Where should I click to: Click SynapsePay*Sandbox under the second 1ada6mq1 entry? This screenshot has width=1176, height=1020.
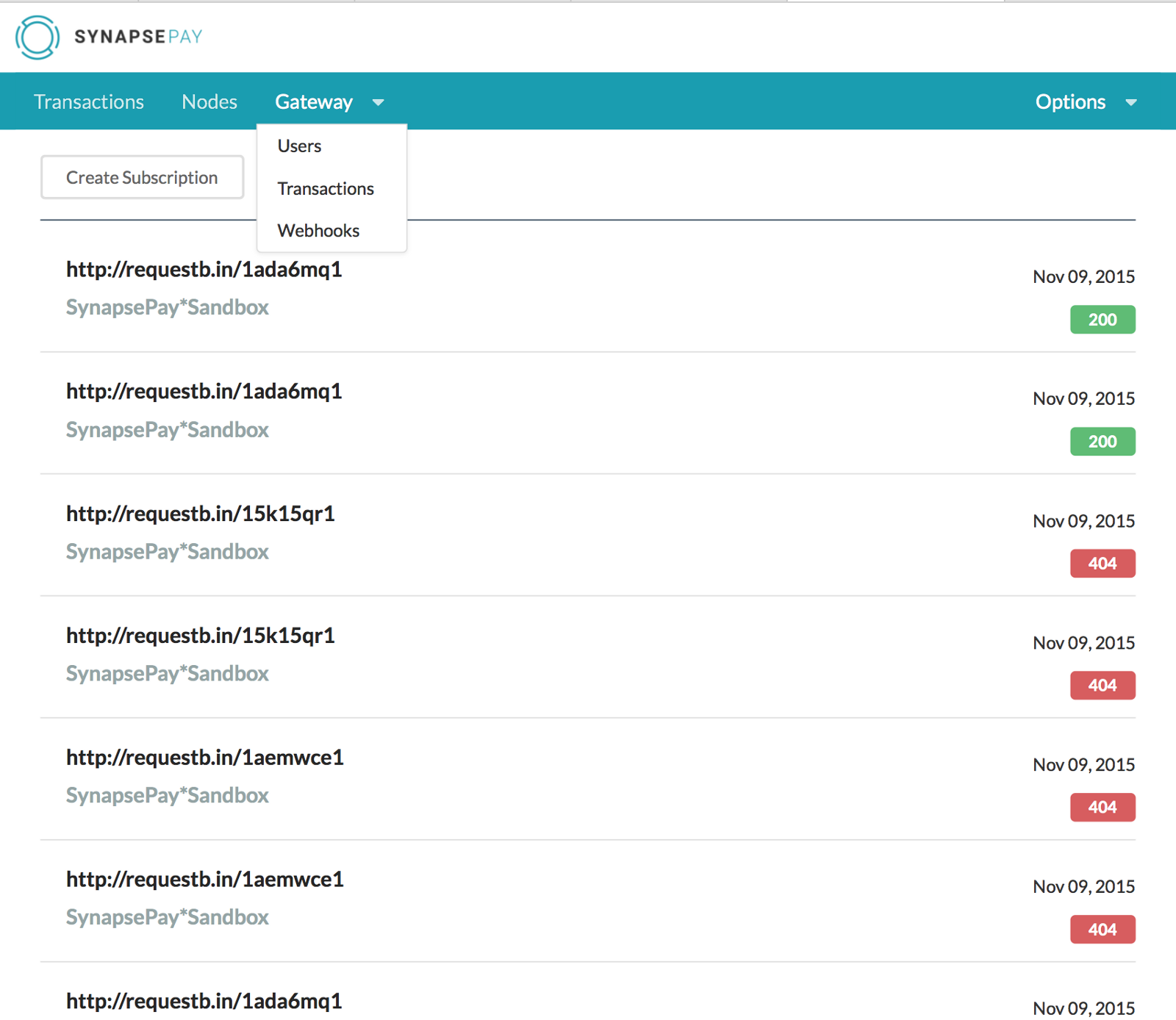tap(168, 429)
